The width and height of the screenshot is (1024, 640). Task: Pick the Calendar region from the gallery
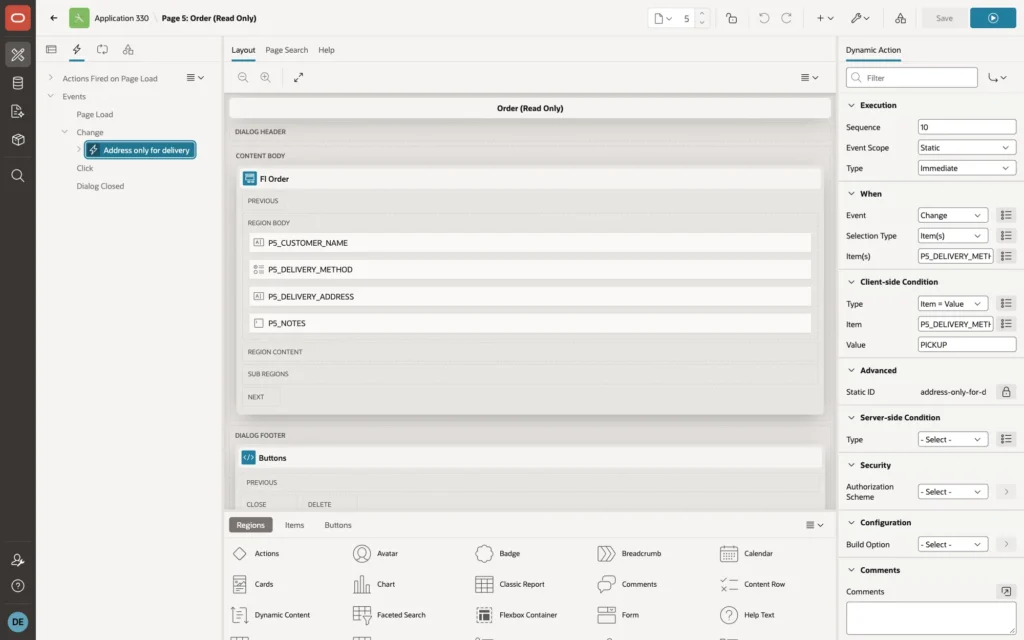click(746, 554)
